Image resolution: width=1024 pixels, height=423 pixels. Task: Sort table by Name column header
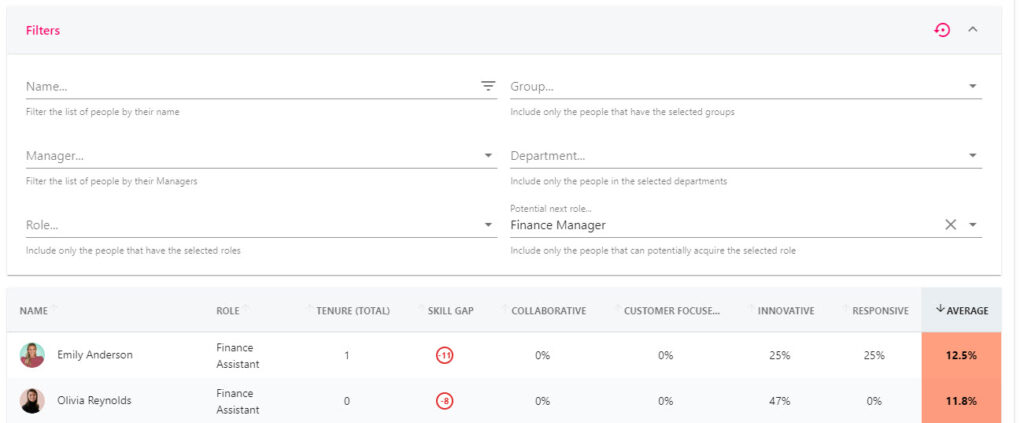[x=33, y=311]
